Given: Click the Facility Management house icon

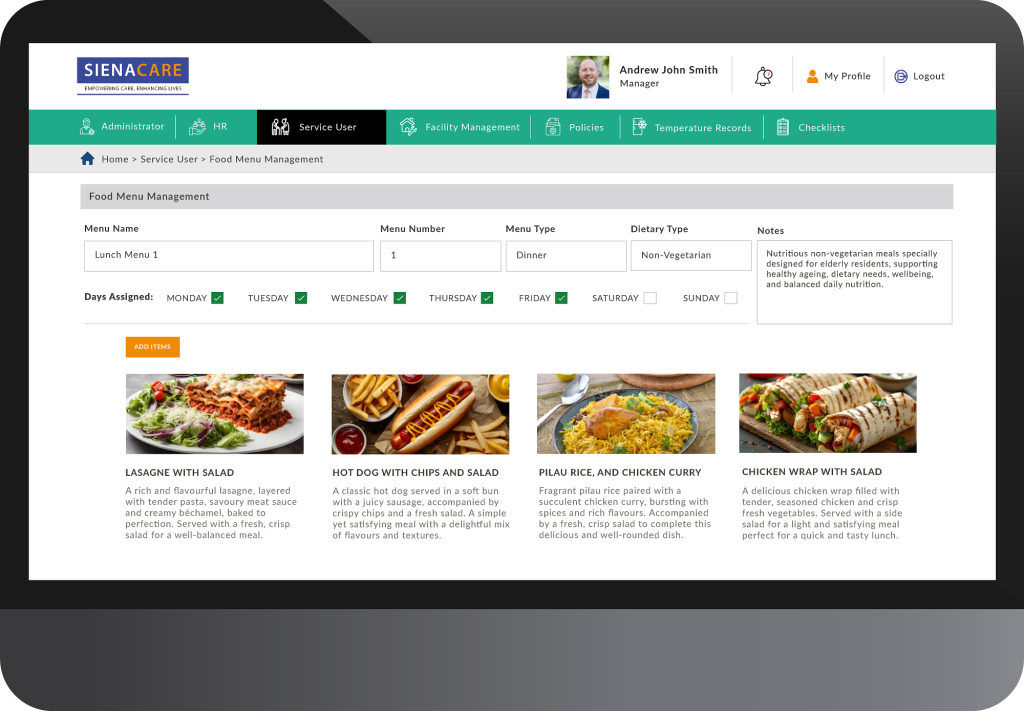Looking at the screenshot, I should [x=408, y=127].
